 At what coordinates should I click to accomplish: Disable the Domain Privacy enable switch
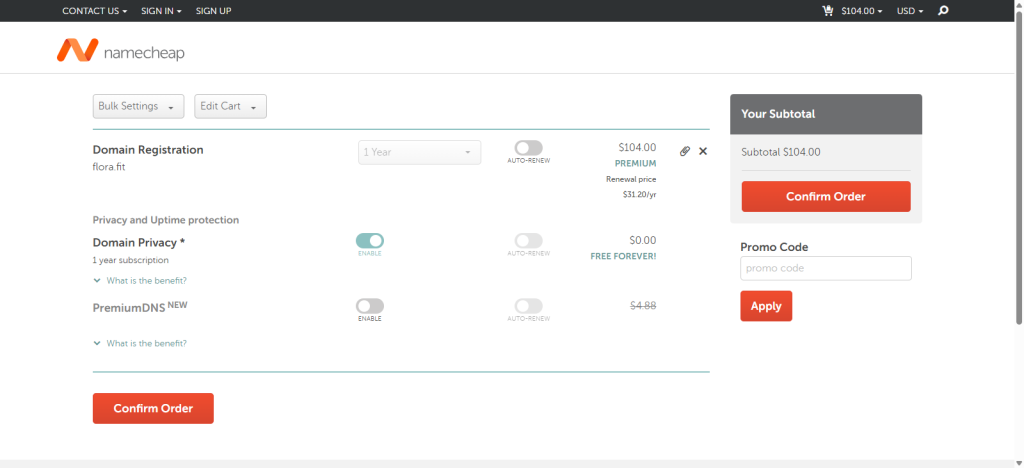pyautogui.click(x=370, y=241)
